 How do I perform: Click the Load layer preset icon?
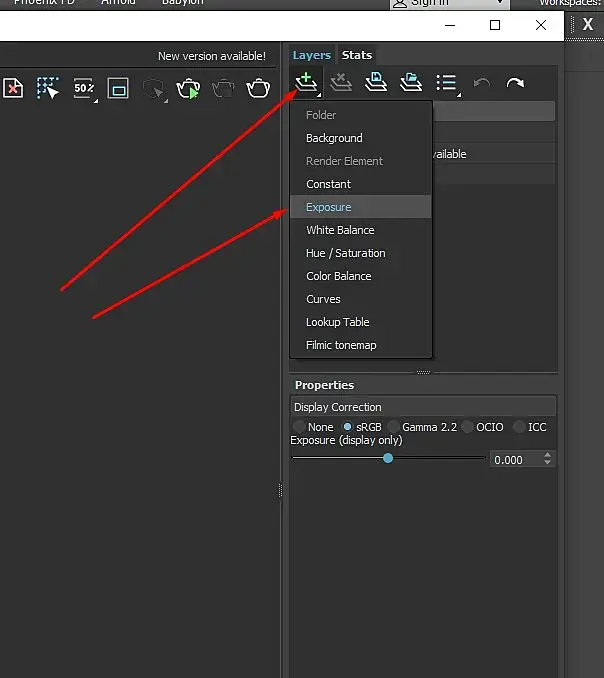point(411,83)
